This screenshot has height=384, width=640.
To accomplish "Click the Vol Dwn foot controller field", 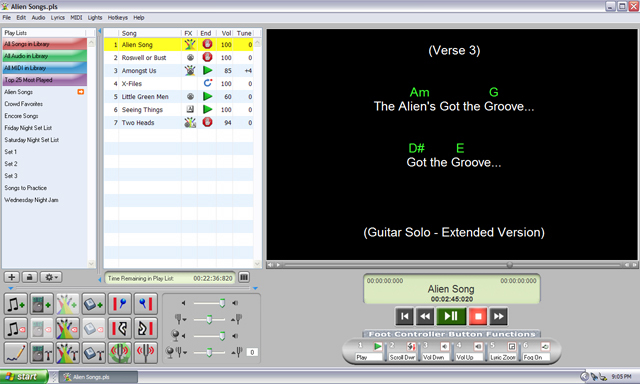I will coord(435,357).
